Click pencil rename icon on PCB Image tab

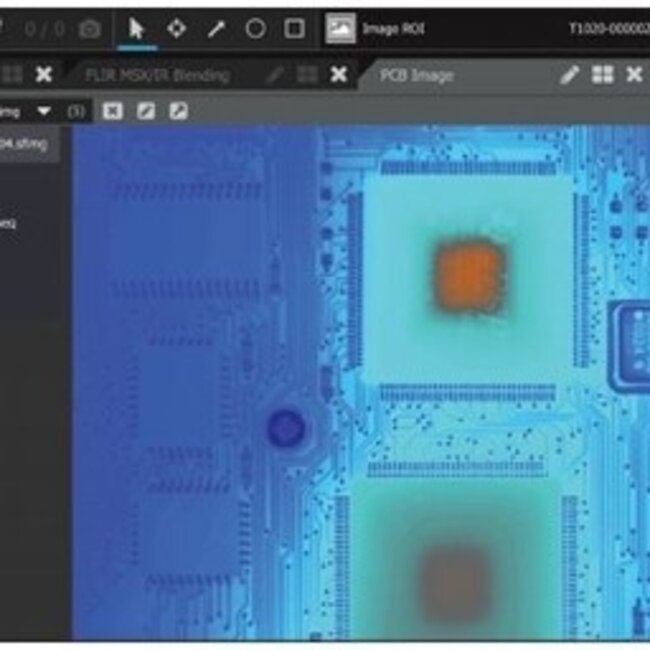click(x=569, y=75)
